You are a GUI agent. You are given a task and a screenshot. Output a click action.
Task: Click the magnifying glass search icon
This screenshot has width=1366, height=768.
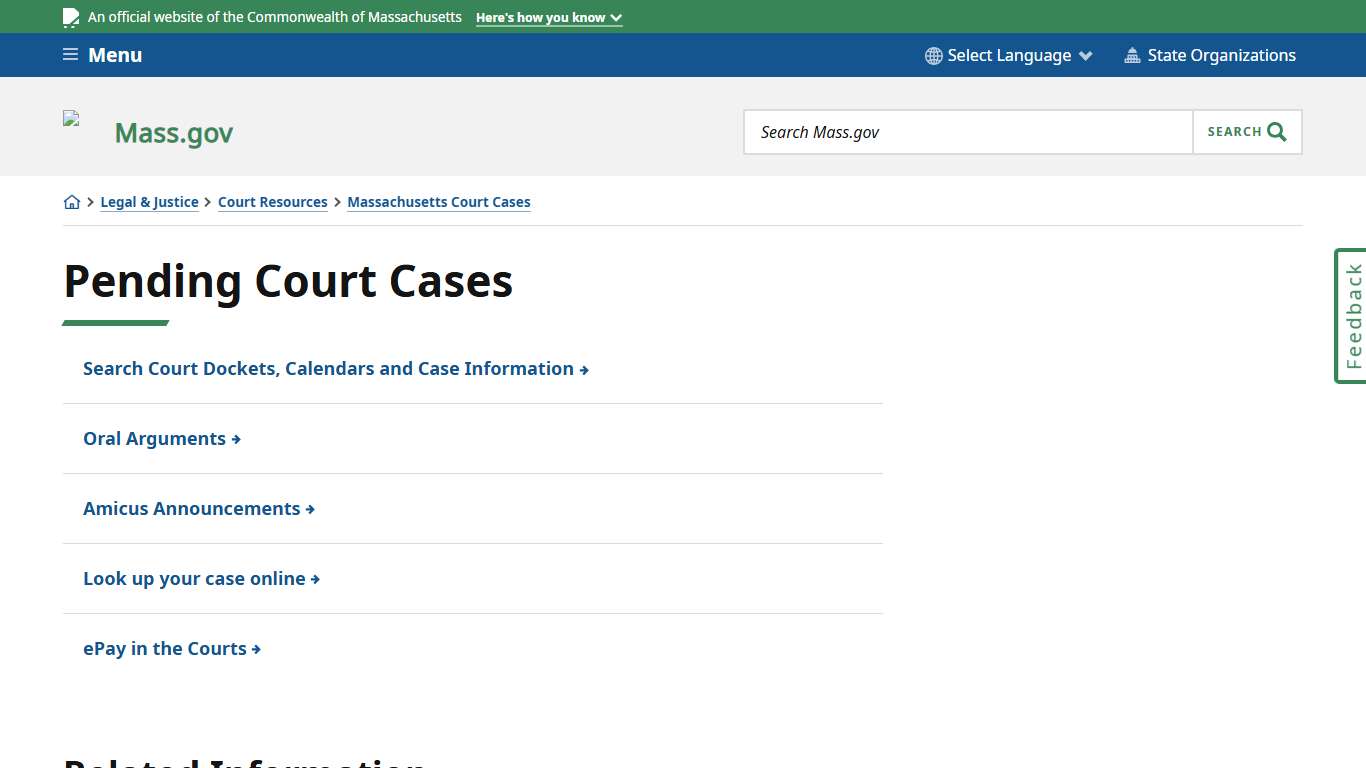click(1275, 131)
